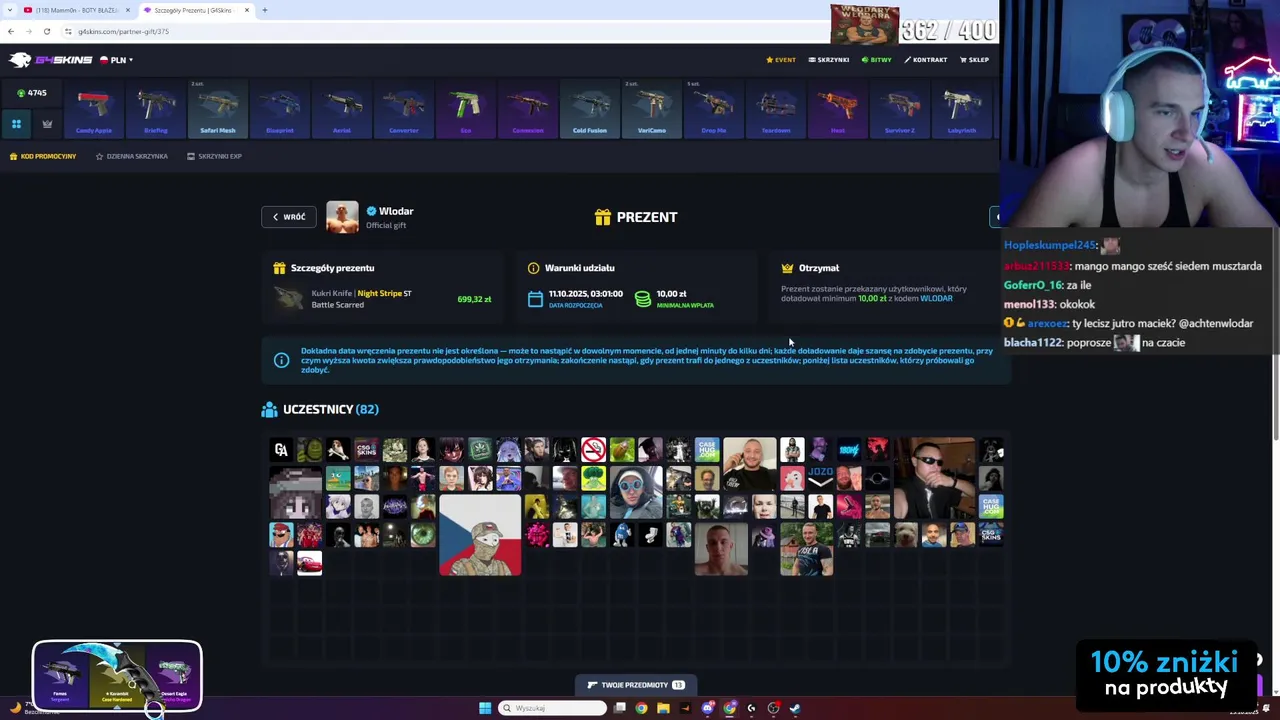Switch to all drops grid view
The height and width of the screenshot is (720, 1280).
pyautogui.click(x=16, y=124)
